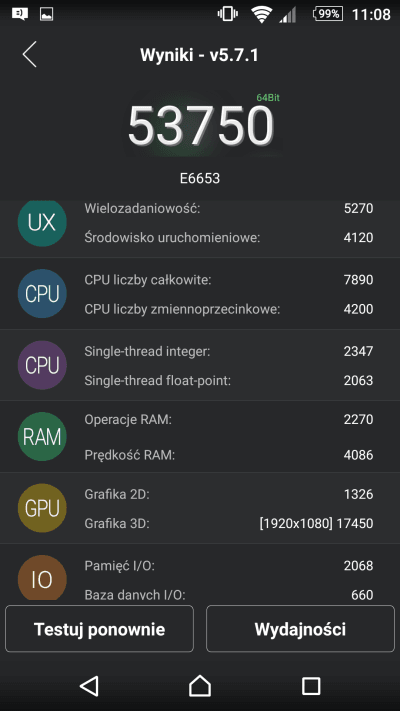
Task: Tap the Prędkość RAM score row
Action: [229, 455]
